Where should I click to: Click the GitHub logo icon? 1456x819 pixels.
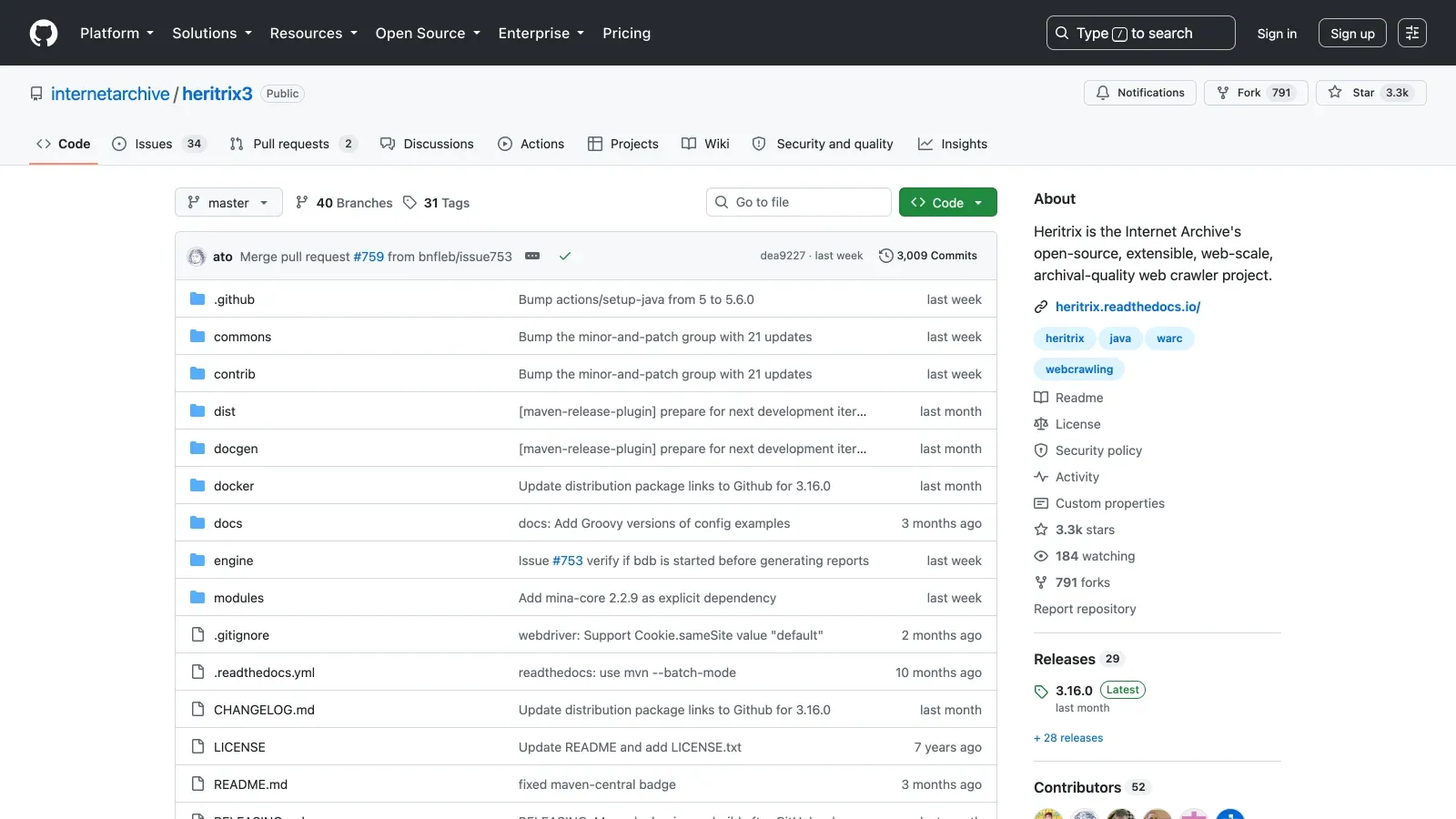(x=44, y=33)
